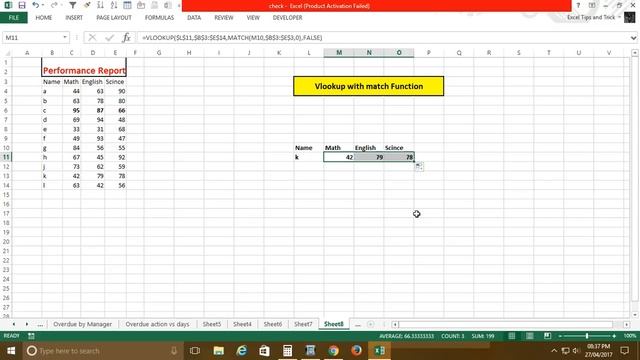640x360 pixels.
Task: Open the FORMULAS ribbon tab
Action: (x=159, y=18)
